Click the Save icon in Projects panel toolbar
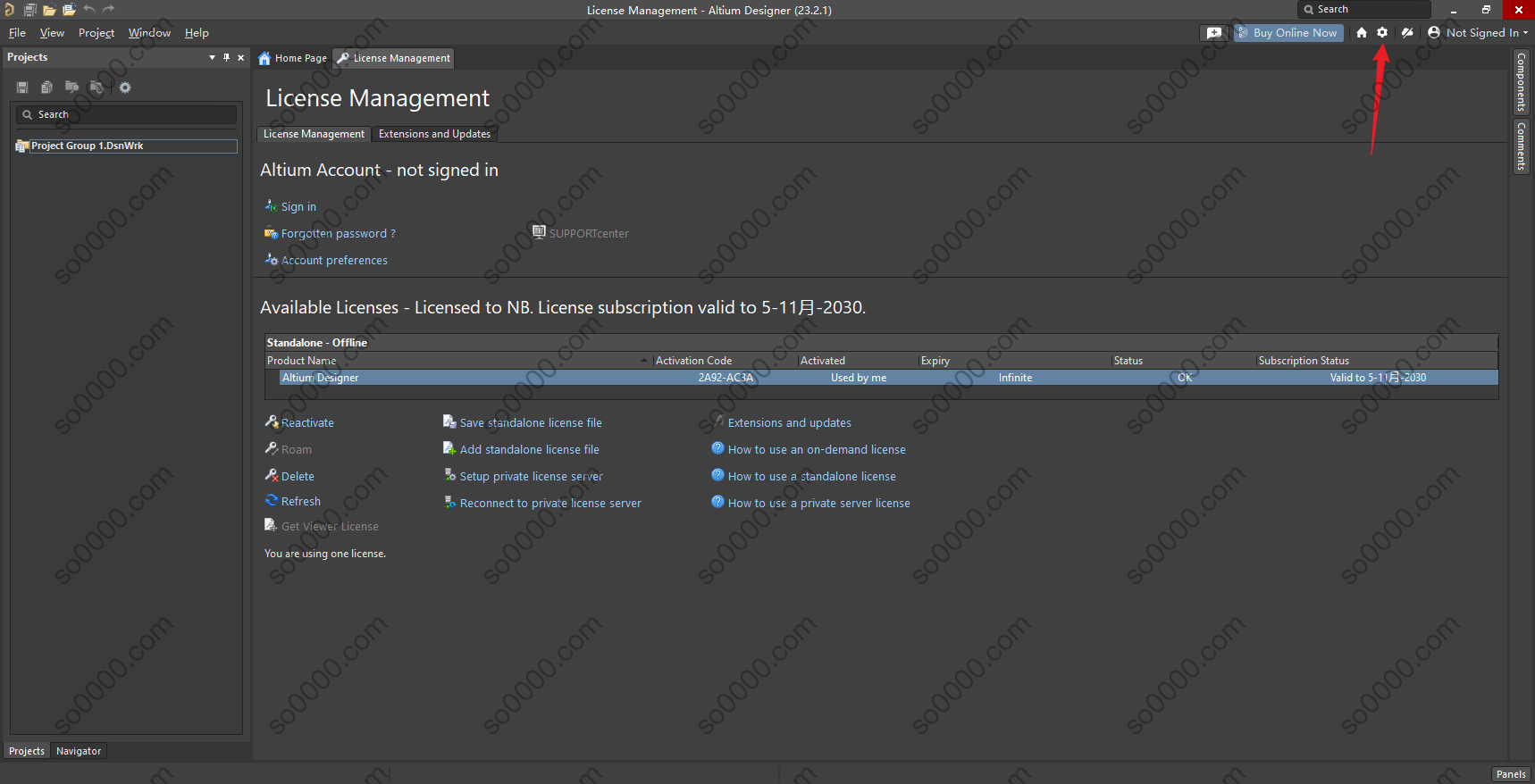The image size is (1535, 784). [22, 88]
